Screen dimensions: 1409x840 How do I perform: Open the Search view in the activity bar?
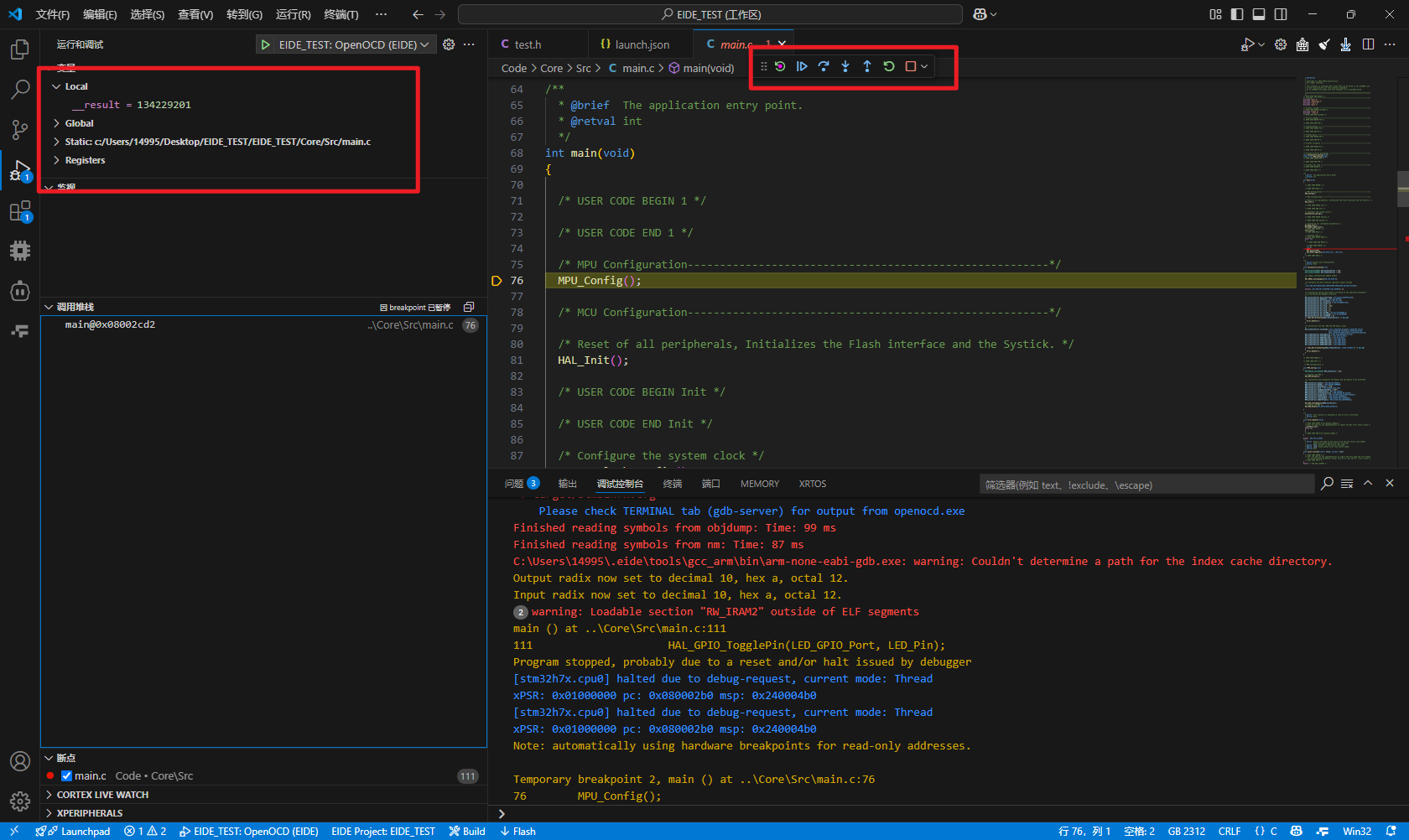(x=19, y=90)
